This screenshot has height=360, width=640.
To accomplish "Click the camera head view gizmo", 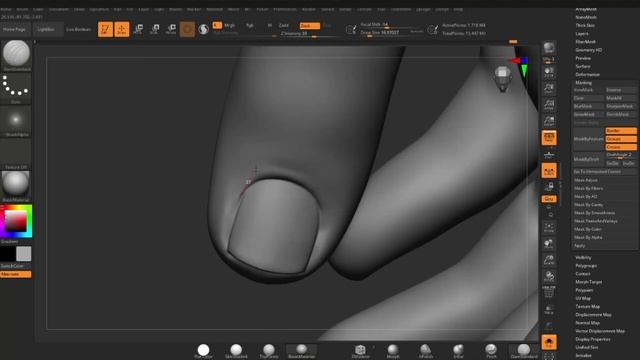I will (x=503, y=78).
